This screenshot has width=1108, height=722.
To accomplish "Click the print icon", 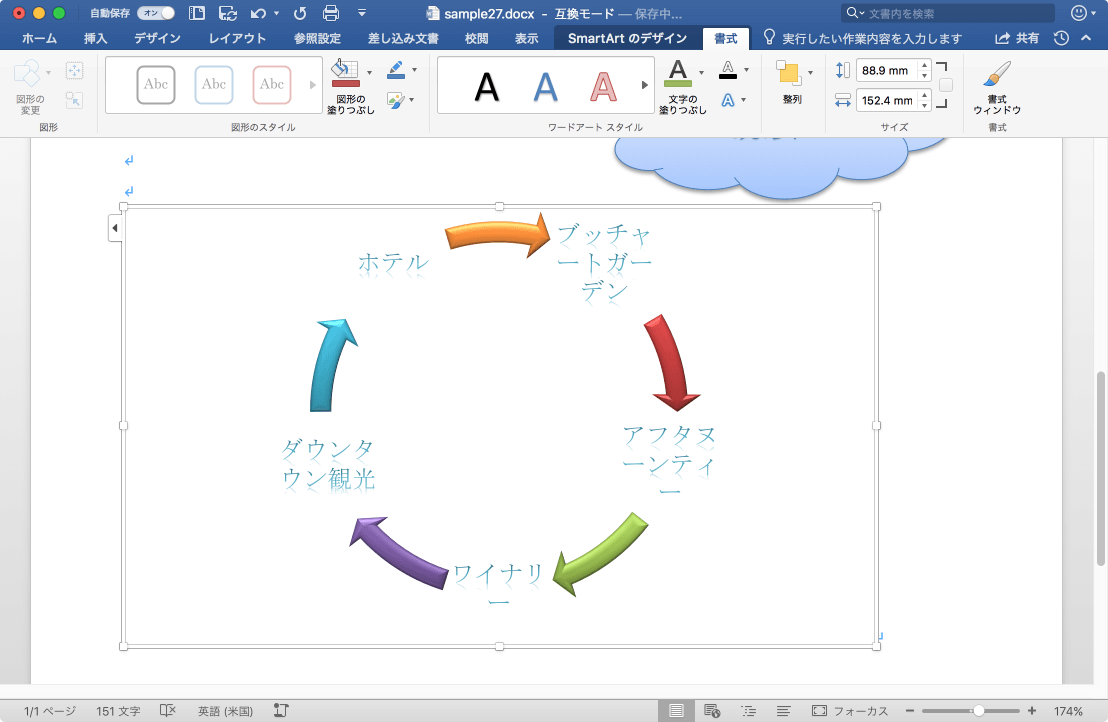I will click(x=331, y=13).
